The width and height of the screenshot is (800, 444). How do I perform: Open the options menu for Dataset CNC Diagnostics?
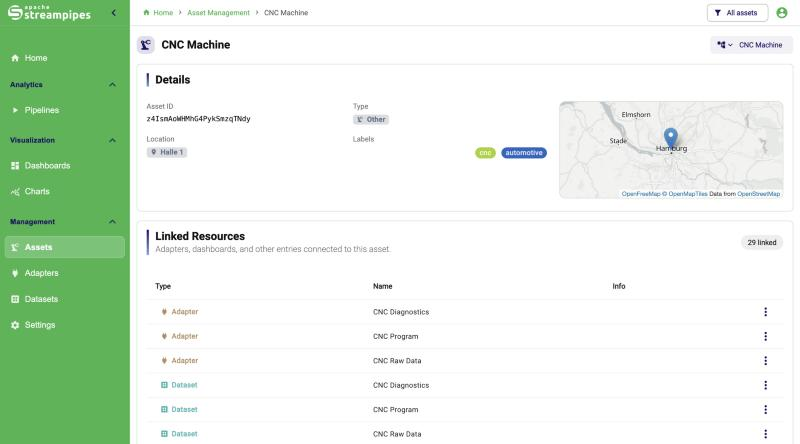(x=765, y=385)
